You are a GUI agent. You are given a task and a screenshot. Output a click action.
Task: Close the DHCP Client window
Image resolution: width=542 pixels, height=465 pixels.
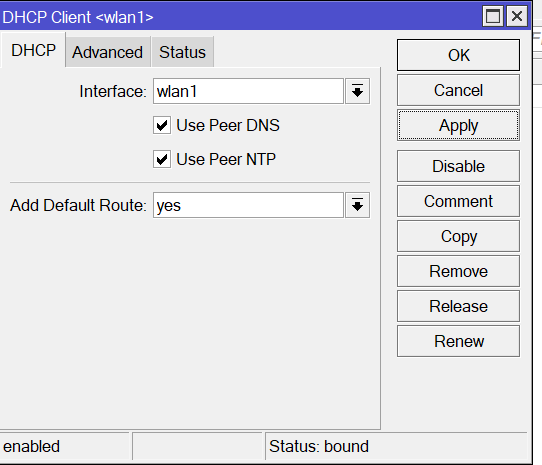pyautogui.click(x=517, y=16)
